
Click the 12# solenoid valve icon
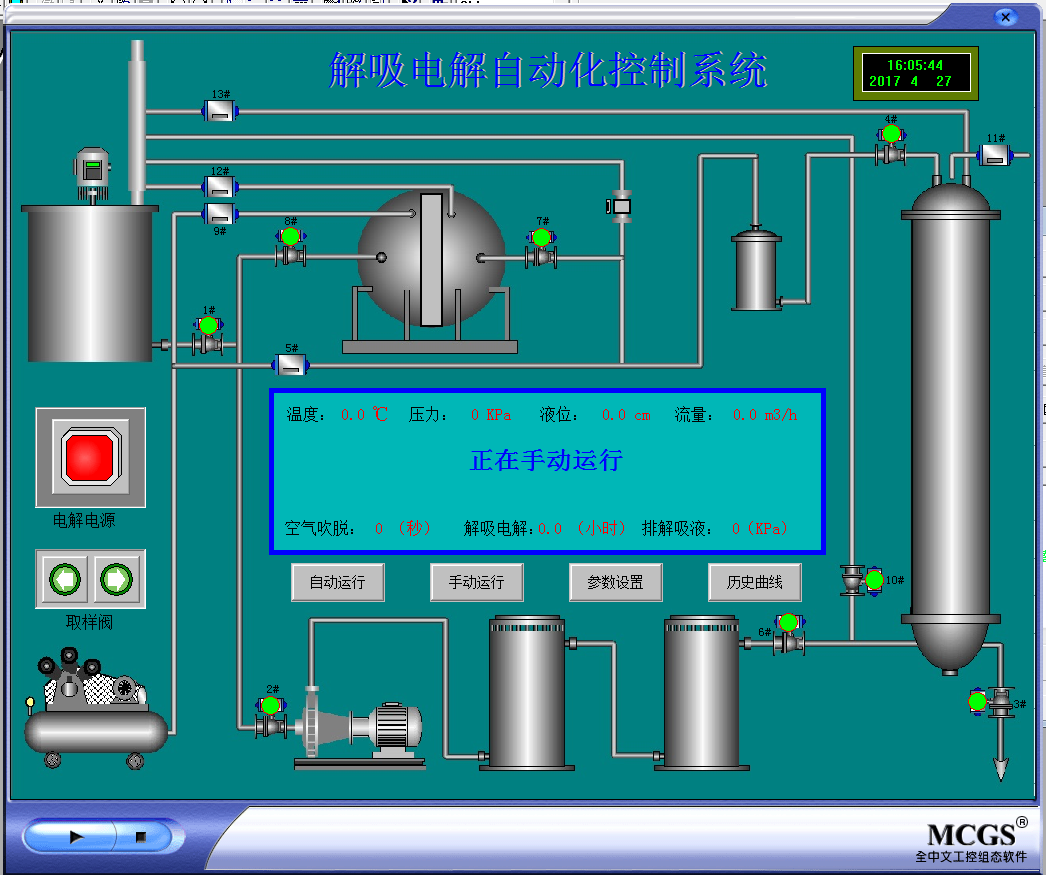click(x=219, y=187)
